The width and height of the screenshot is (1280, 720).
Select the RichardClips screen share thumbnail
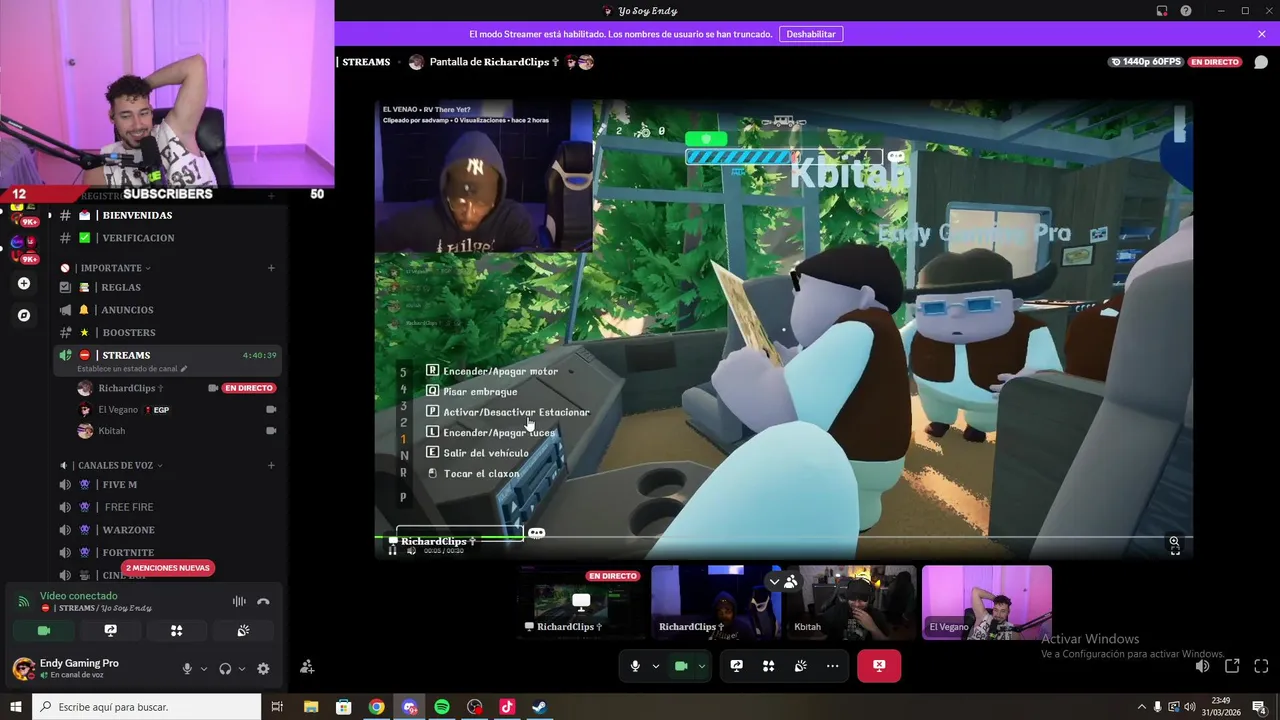pyautogui.click(x=582, y=602)
